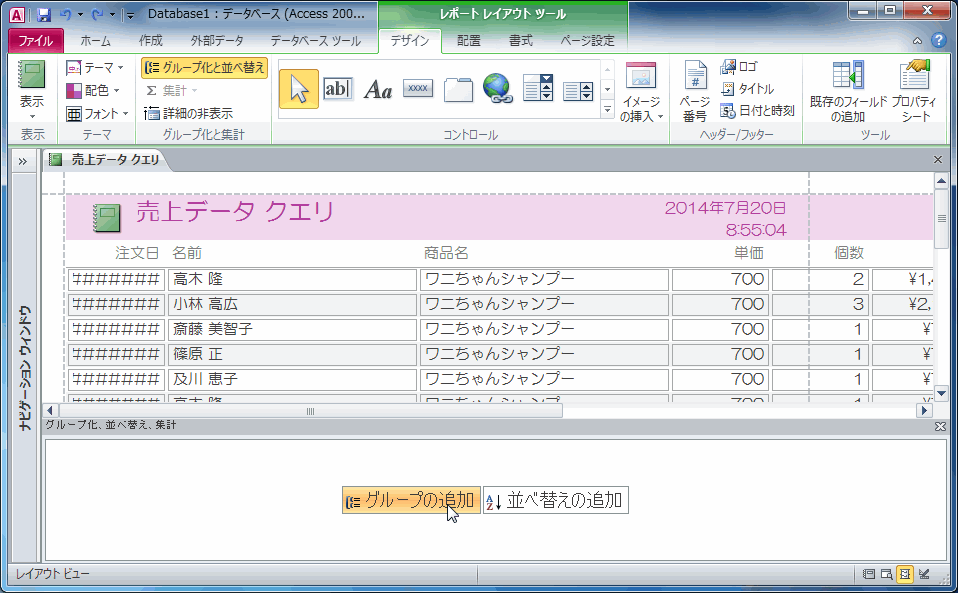Image resolution: width=958 pixels, height=593 pixels.
Task: Click 既存のフィールドの追加 add existing fields
Action: 848,92
